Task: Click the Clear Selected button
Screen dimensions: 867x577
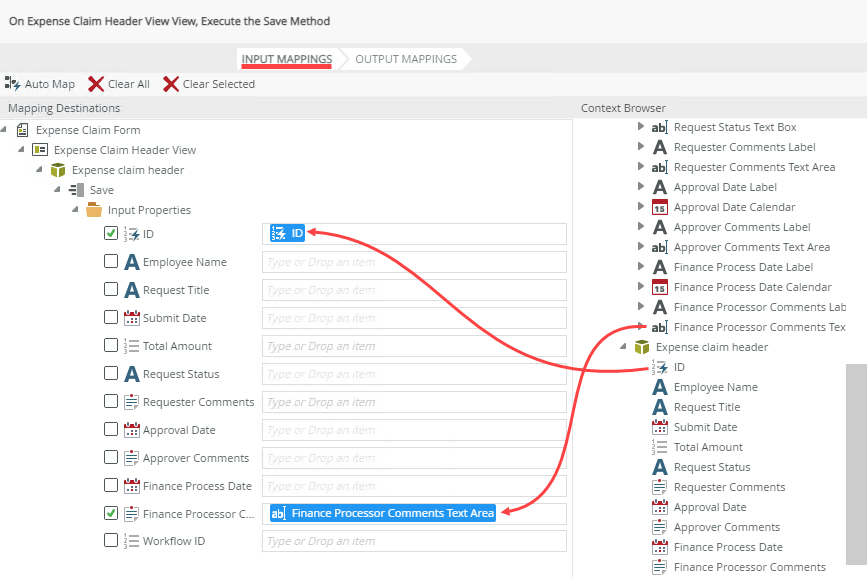Action: click(x=209, y=84)
